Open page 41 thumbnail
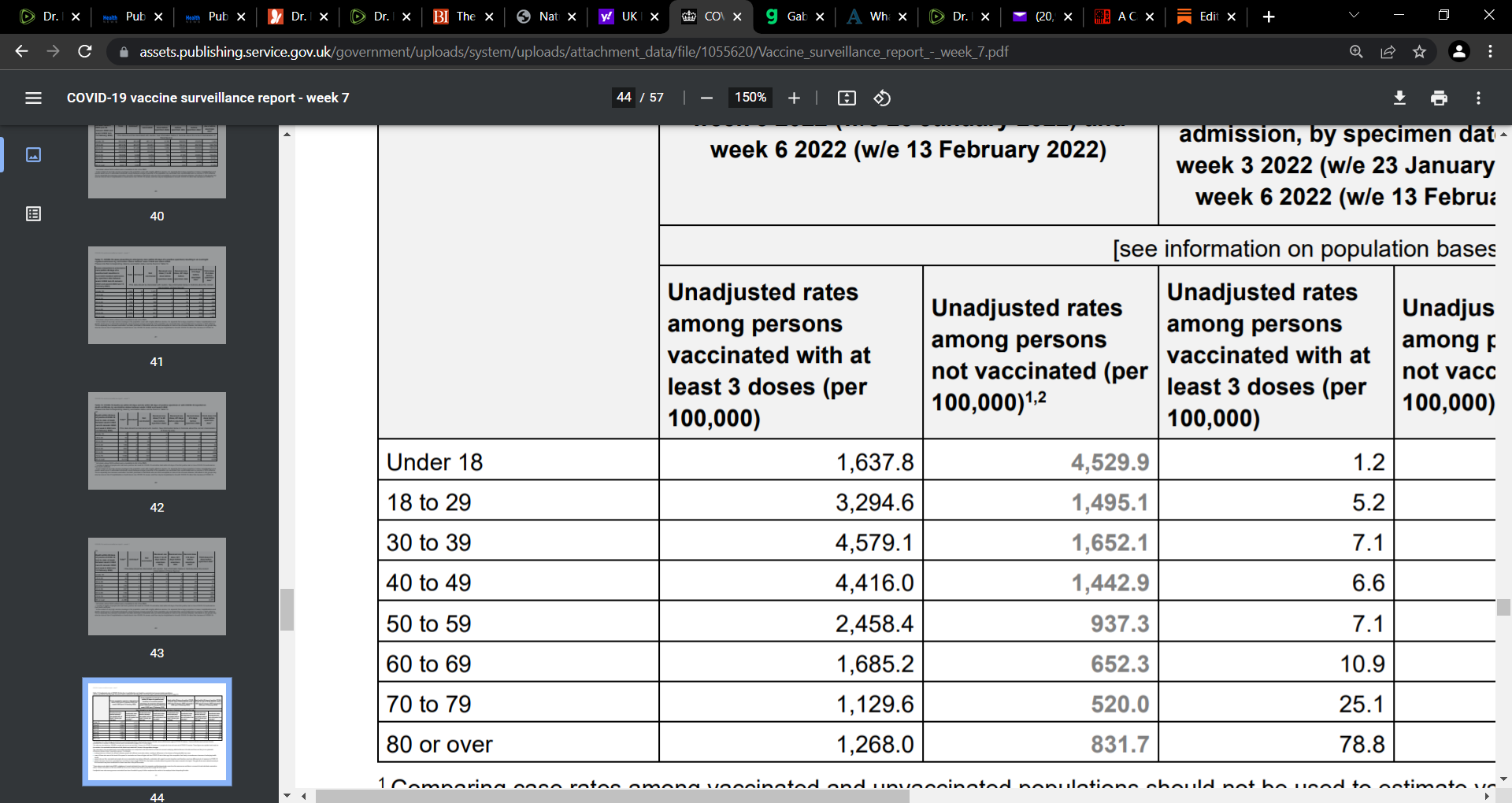This screenshot has width=1512, height=803. point(157,295)
